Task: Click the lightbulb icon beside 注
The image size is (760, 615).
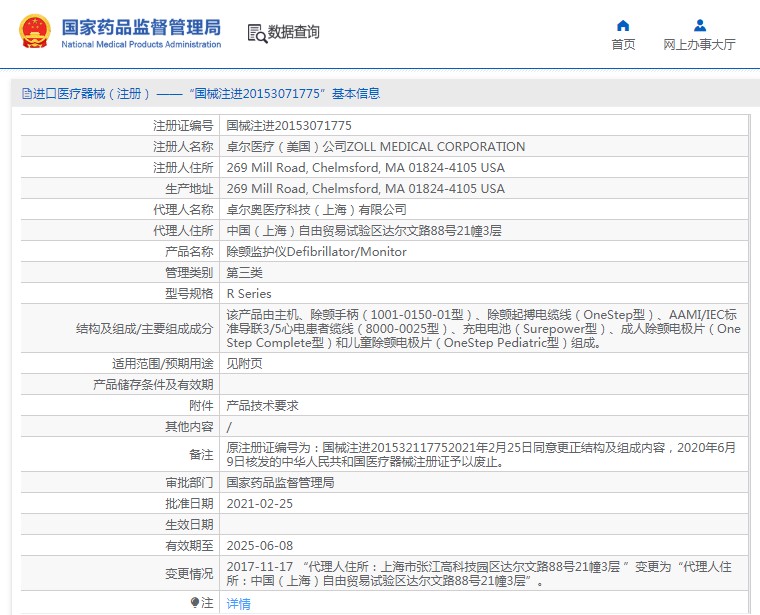Action: pos(195,603)
